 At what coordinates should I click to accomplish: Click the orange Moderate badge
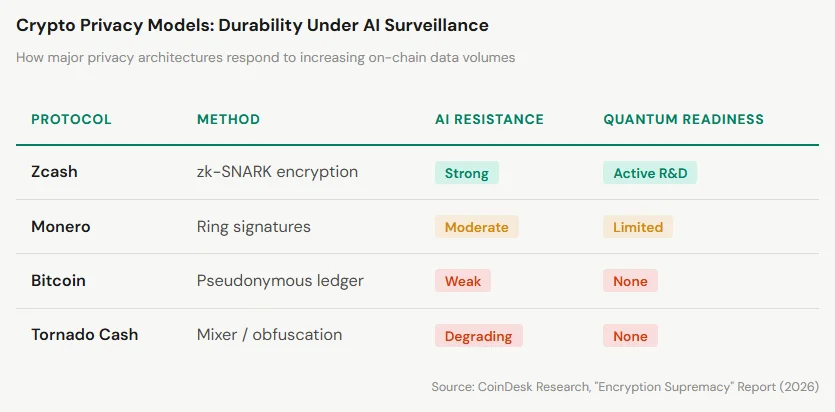coord(476,227)
